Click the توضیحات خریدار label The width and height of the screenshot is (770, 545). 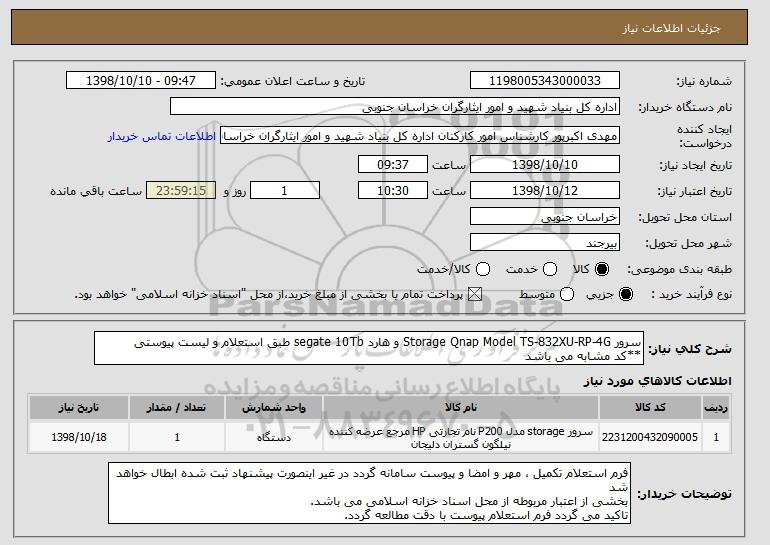tap(685, 494)
